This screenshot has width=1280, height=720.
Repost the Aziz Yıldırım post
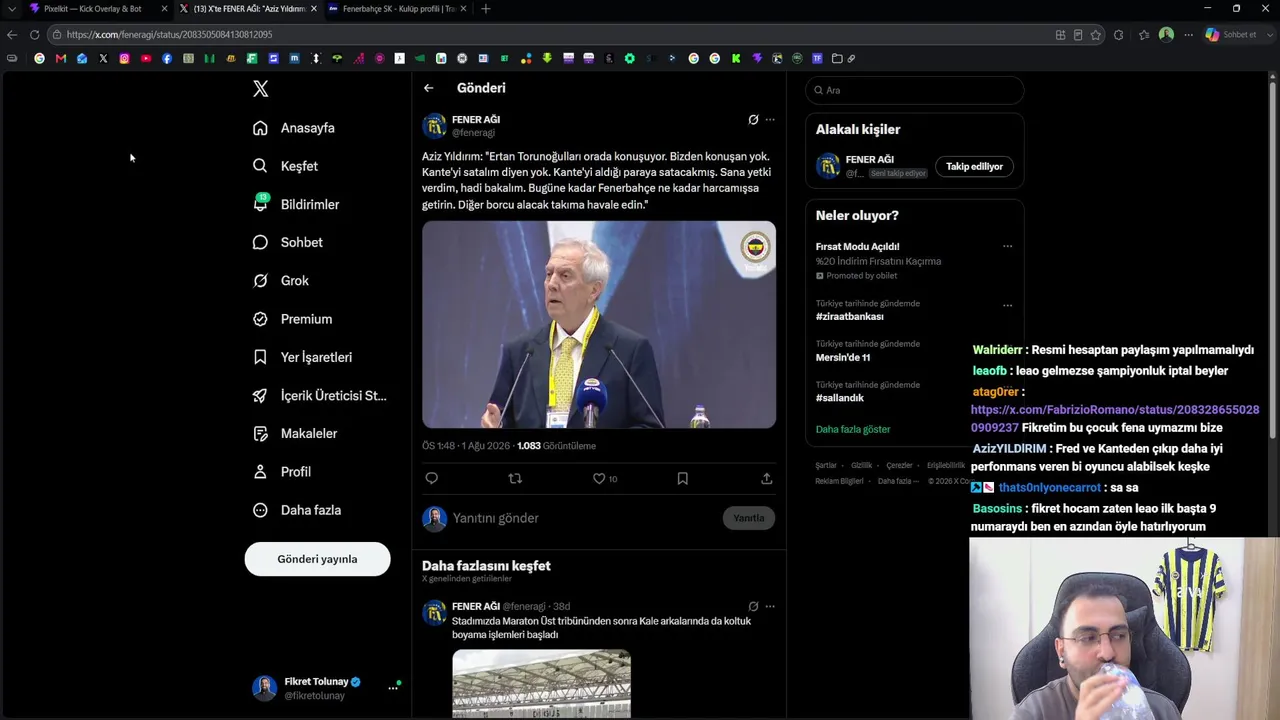pyautogui.click(x=515, y=479)
